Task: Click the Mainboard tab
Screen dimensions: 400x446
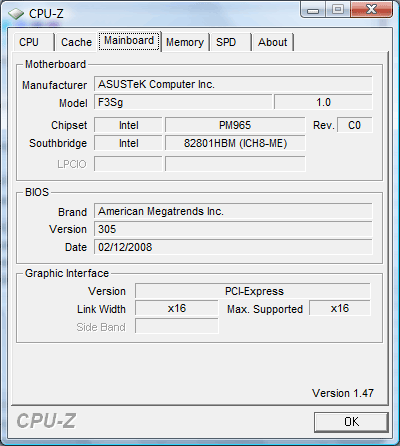Action: pos(129,41)
